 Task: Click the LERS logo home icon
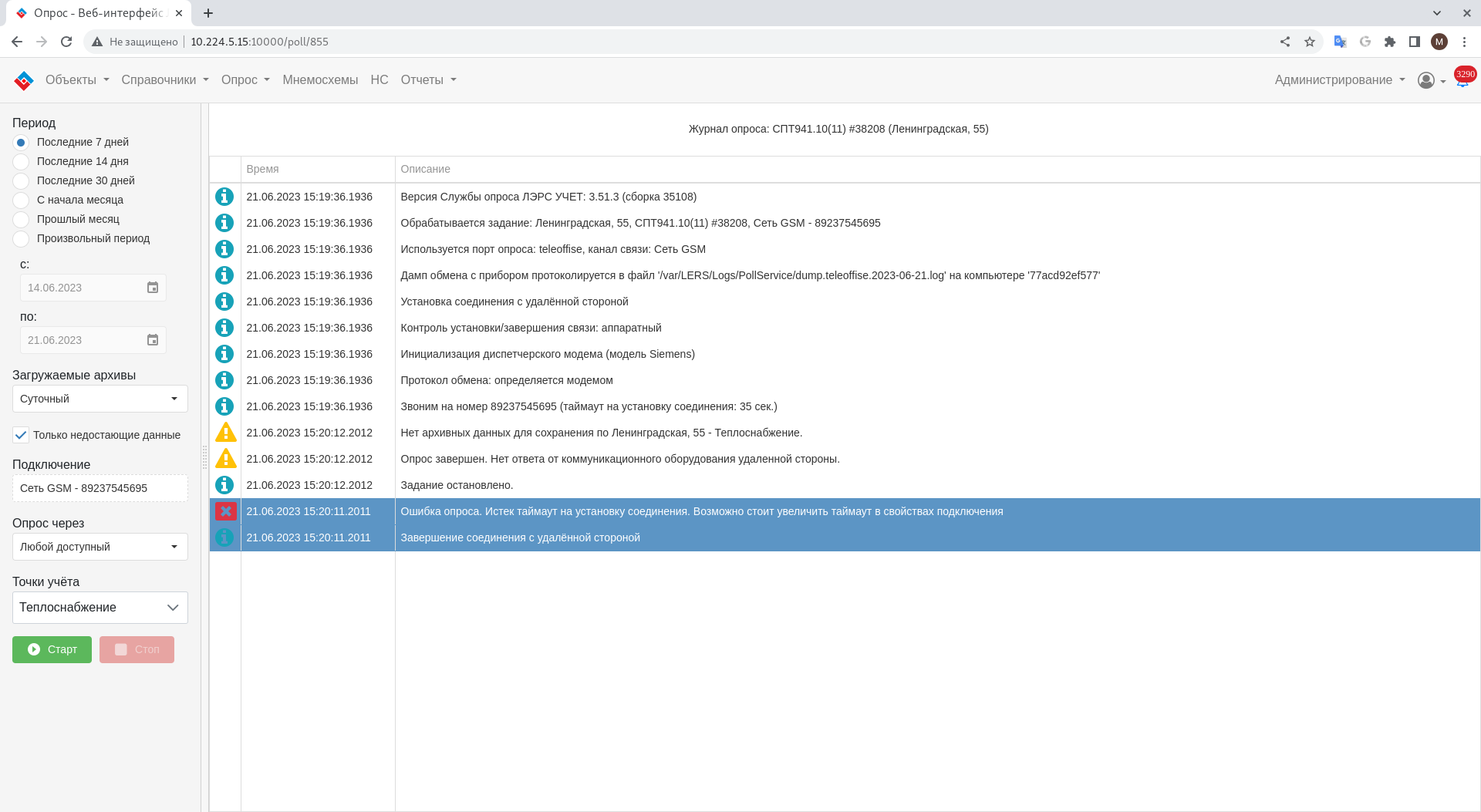pyautogui.click(x=24, y=80)
